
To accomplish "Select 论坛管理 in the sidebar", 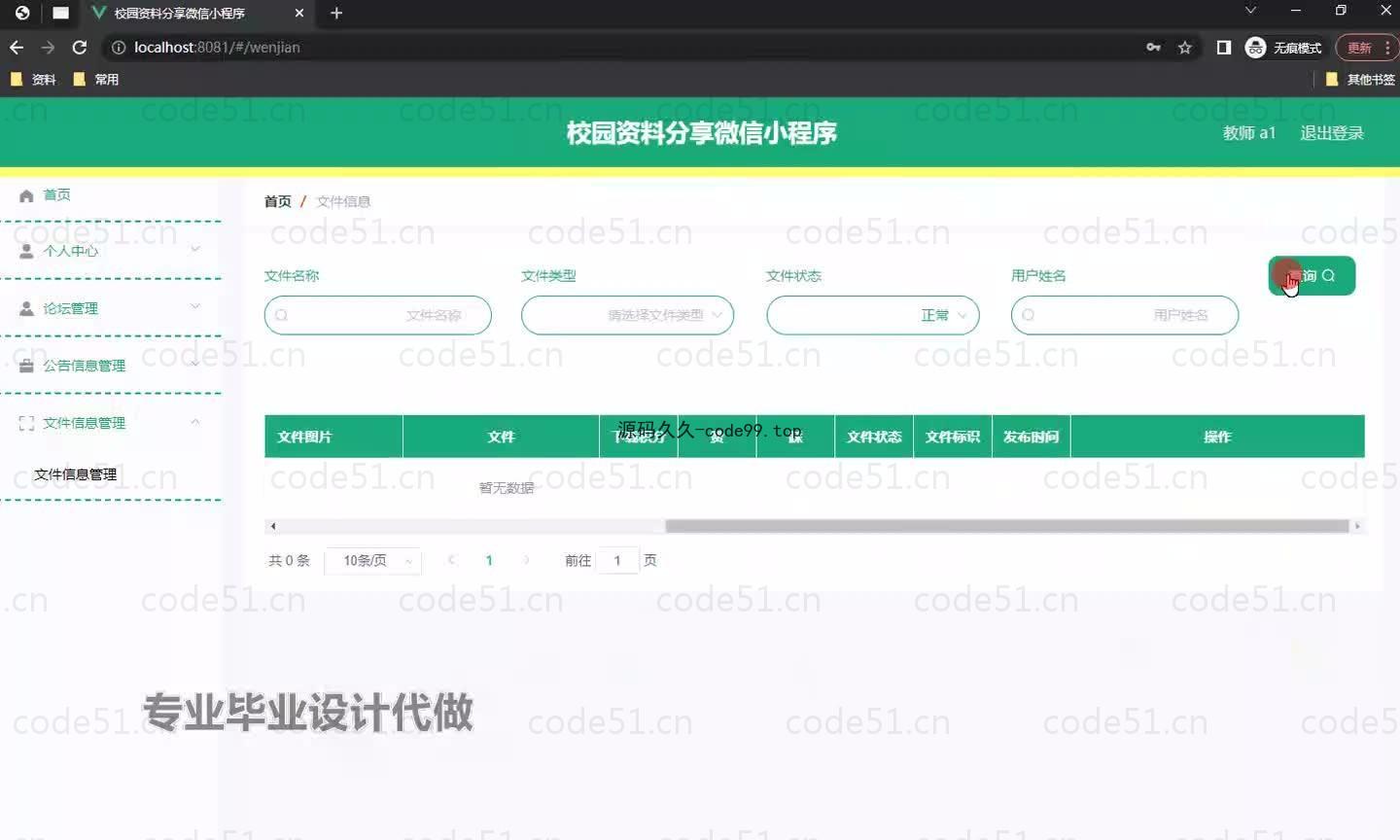I will coord(70,308).
